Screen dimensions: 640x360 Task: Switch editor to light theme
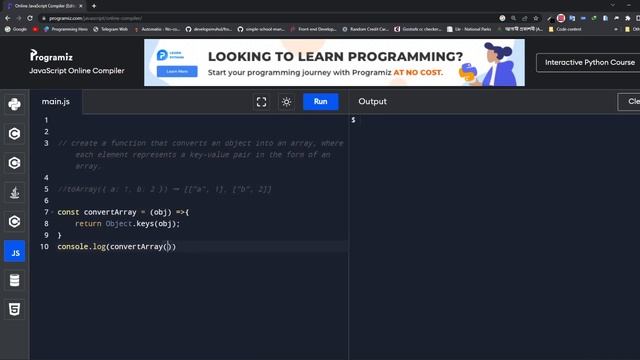coord(286,102)
